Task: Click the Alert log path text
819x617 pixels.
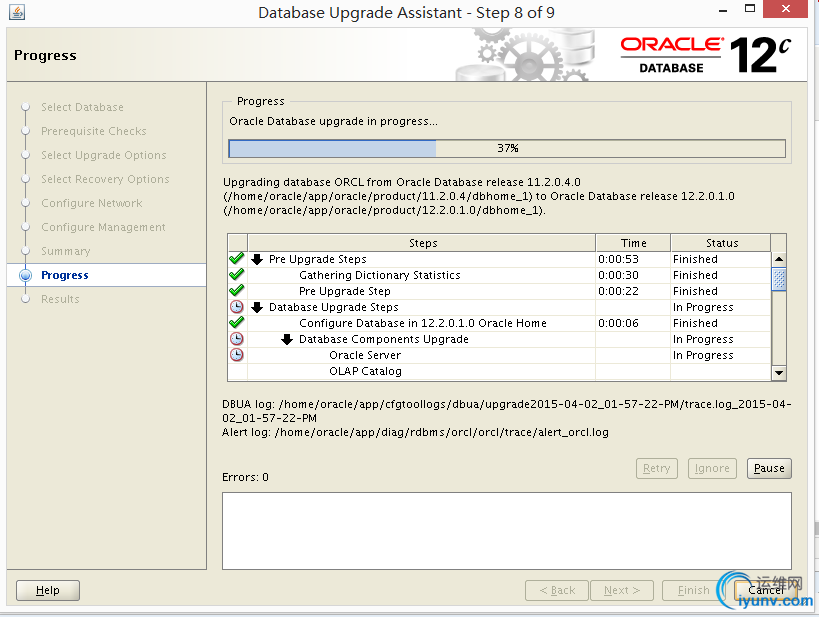Action: click(415, 433)
